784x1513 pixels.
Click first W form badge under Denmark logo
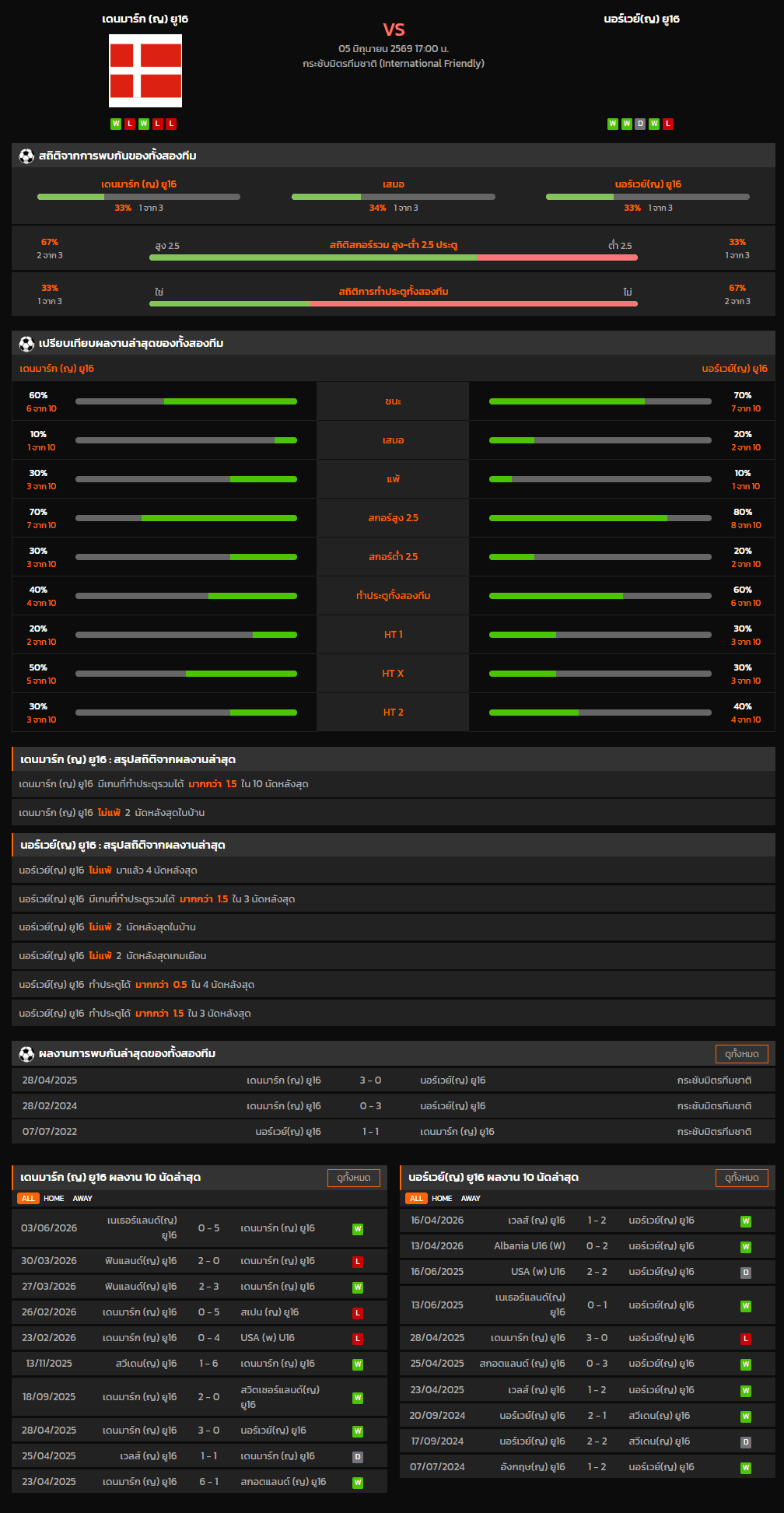(x=116, y=124)
